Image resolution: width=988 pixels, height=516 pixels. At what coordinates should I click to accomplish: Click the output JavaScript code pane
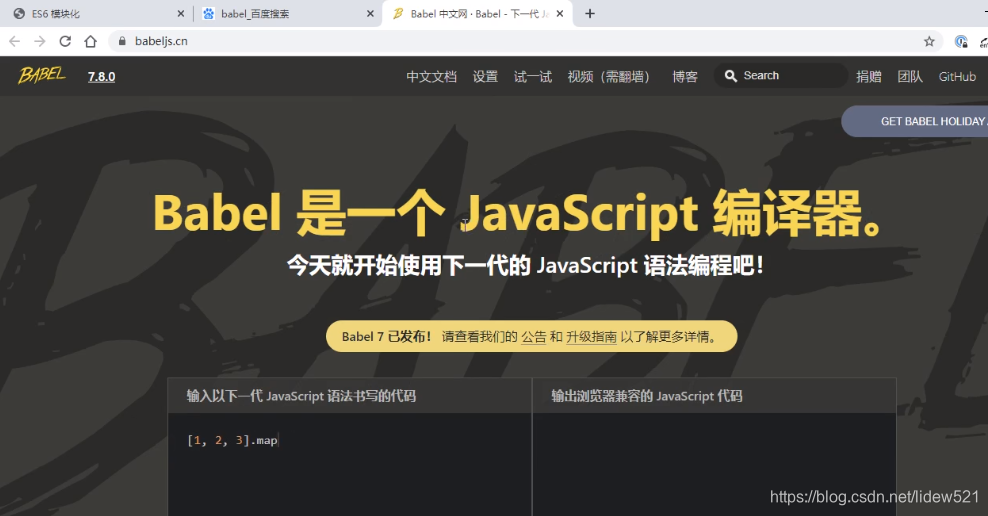pyautogui.click(x=715, y=464)
